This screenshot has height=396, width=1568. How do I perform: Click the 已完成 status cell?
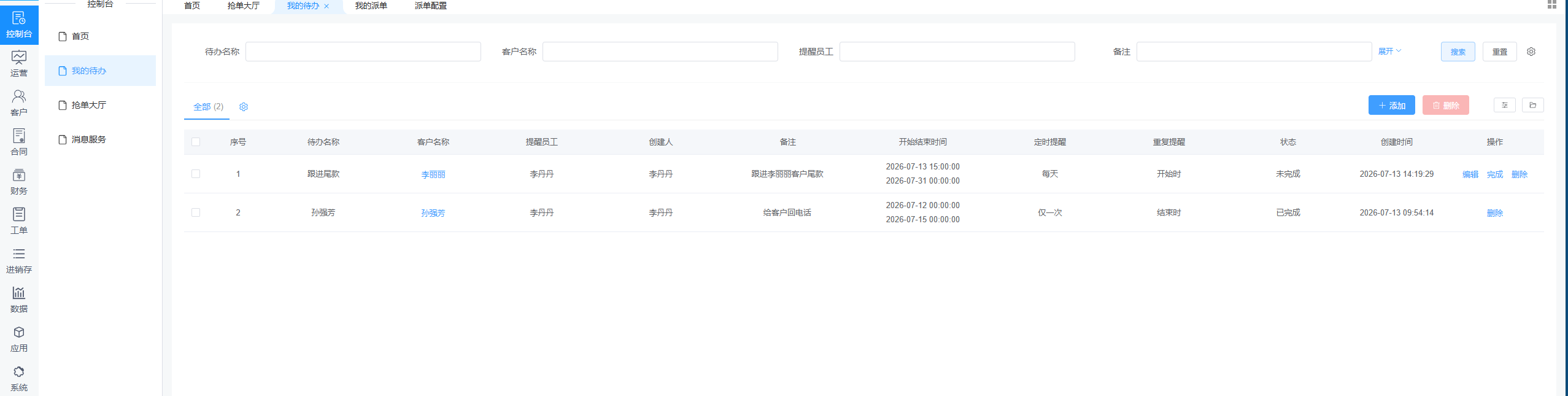1288,212
